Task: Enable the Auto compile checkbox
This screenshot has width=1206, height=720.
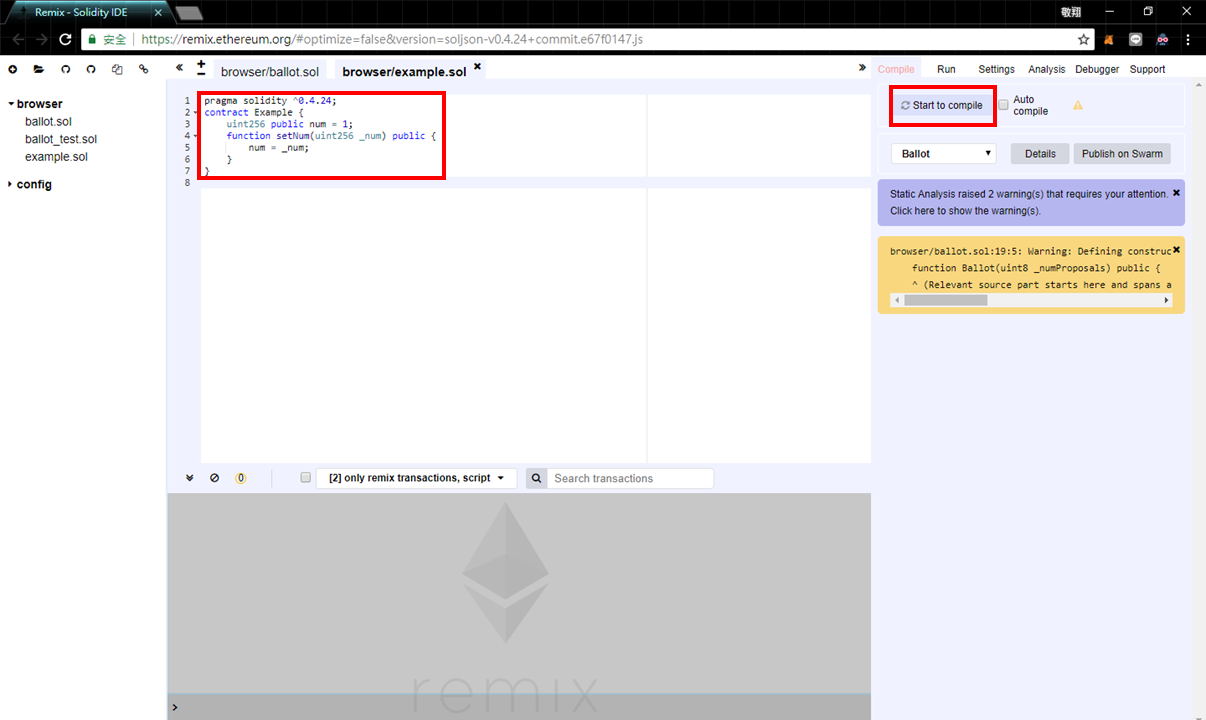Action: click(x=1003, y=105)
